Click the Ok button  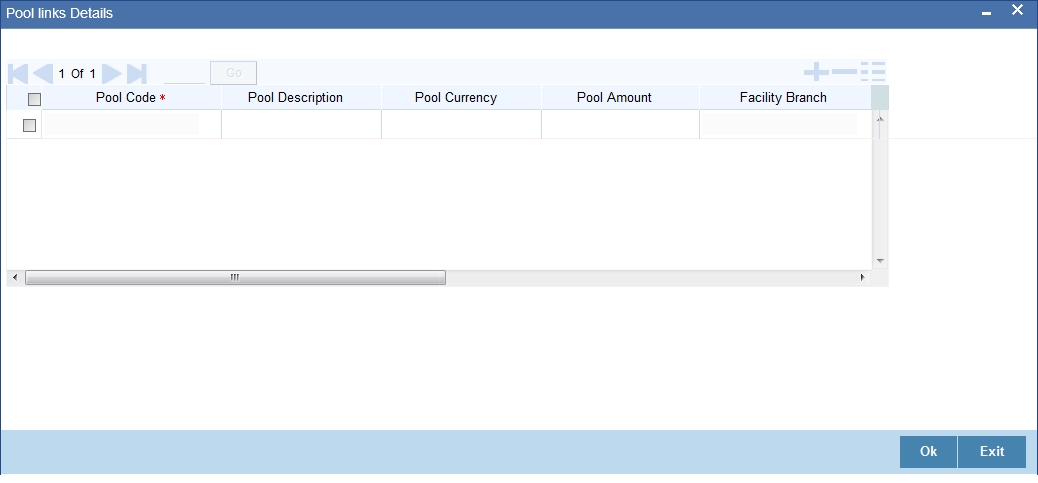pyautogui.click(x=928, y=451)
